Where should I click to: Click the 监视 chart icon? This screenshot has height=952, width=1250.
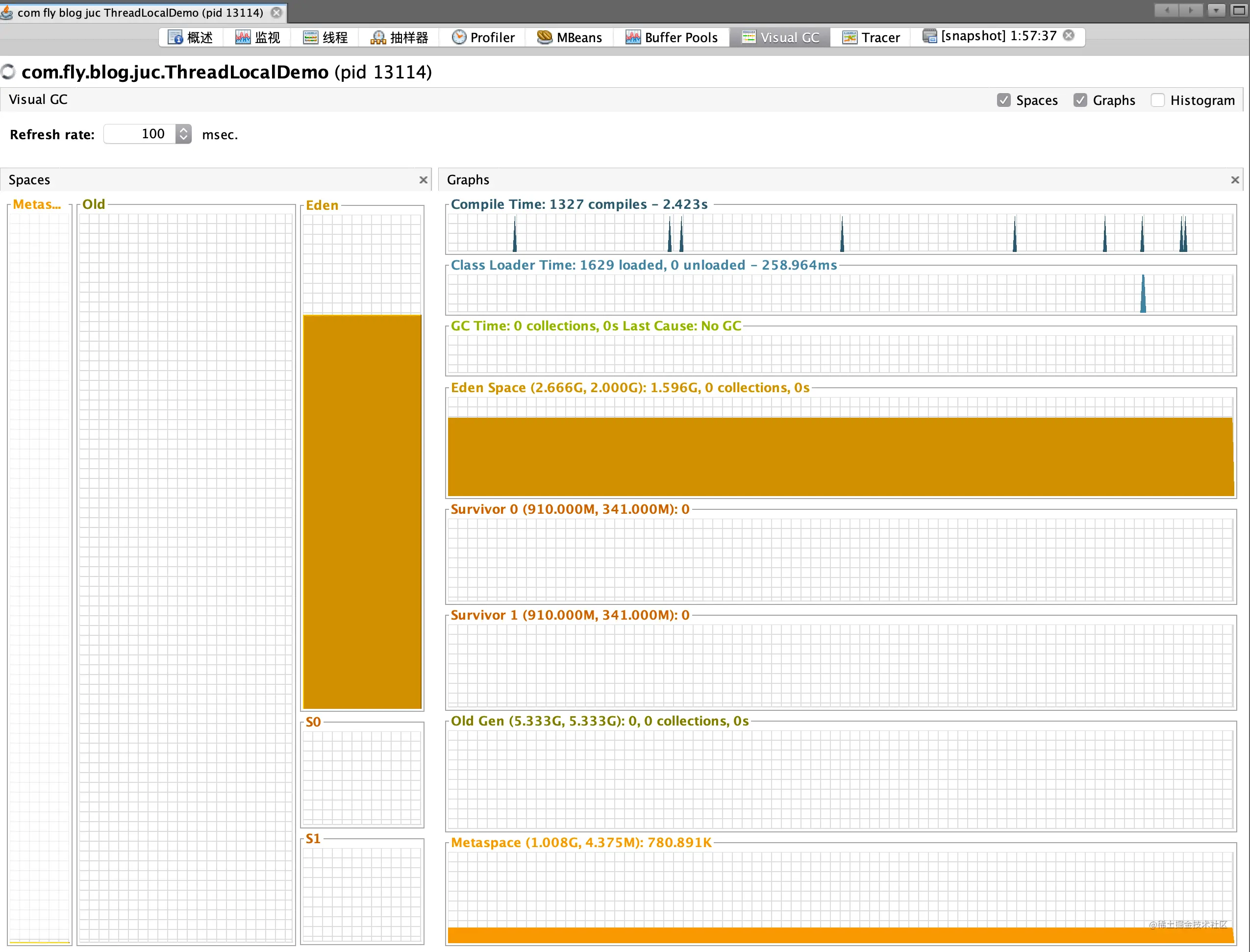tap(243, 37)
